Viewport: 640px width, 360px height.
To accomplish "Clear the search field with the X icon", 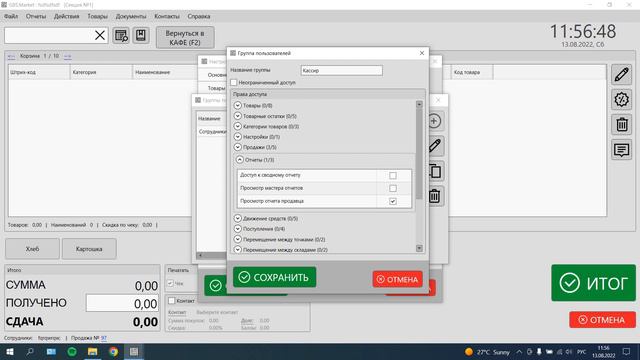I will (100, 35).
